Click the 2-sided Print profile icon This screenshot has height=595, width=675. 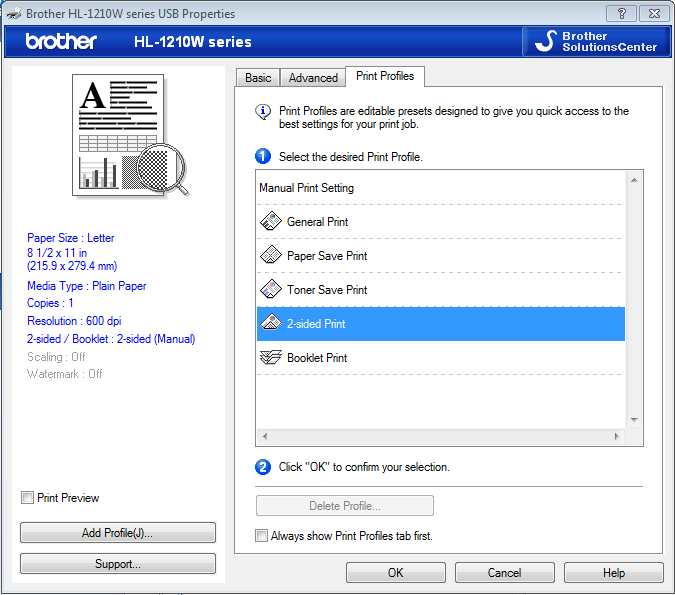(x=271, y=323)
